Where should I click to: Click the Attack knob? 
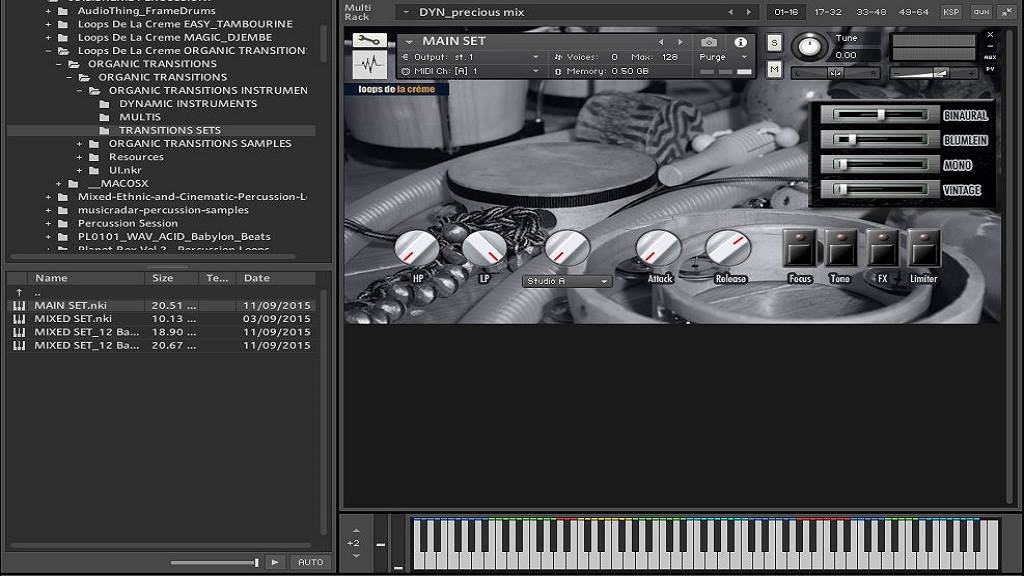(659, 248)
